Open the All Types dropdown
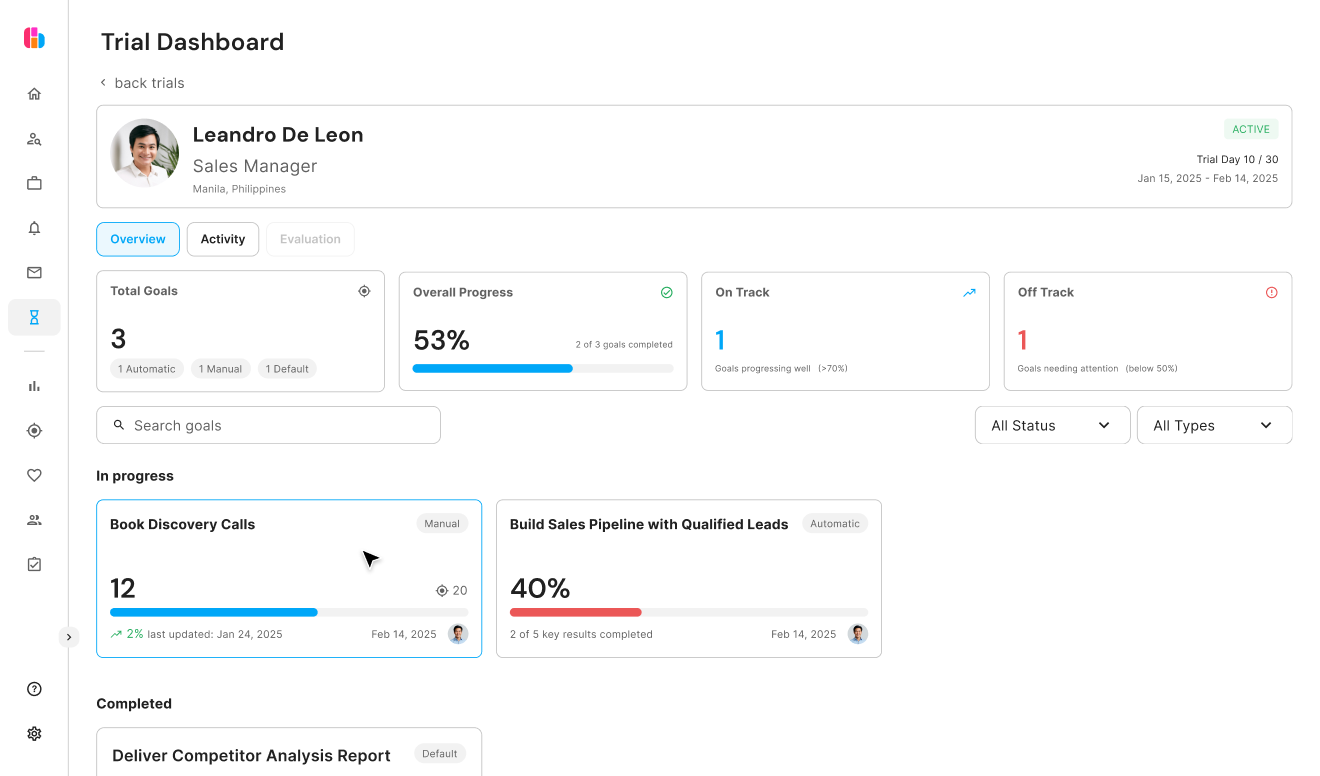 tap(1214, 425)
